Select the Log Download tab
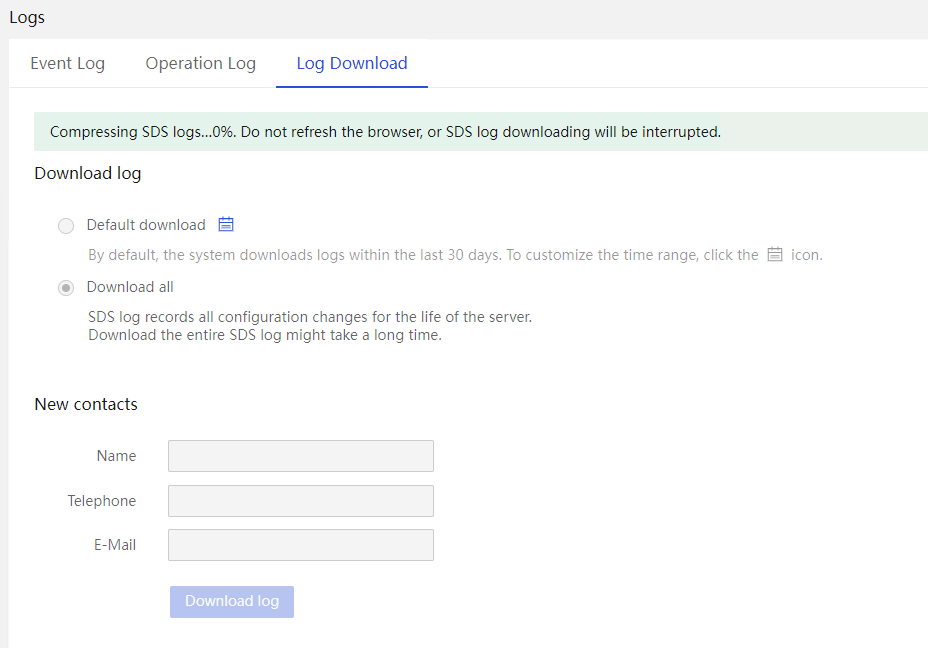The width and height of the screenshot is (928, 648). point(352,63)
